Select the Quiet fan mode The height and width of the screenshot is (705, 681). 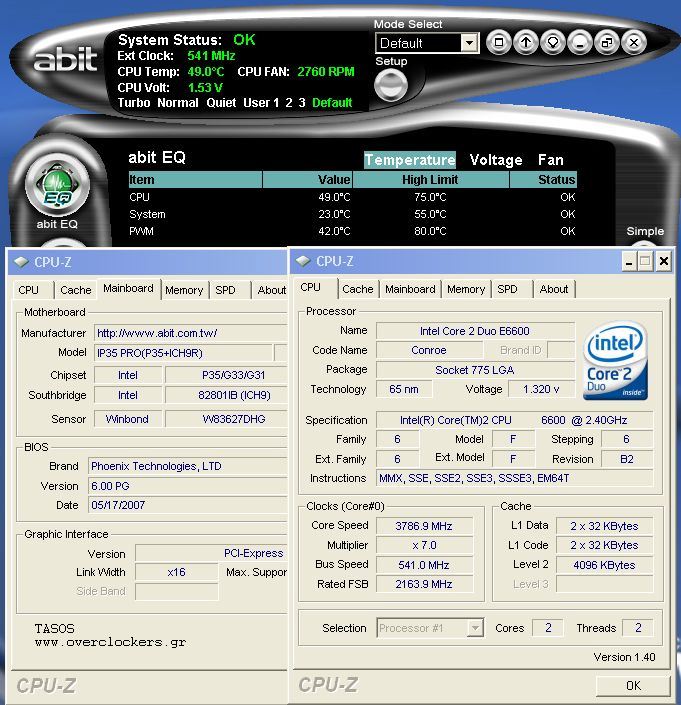pos(221,103)
